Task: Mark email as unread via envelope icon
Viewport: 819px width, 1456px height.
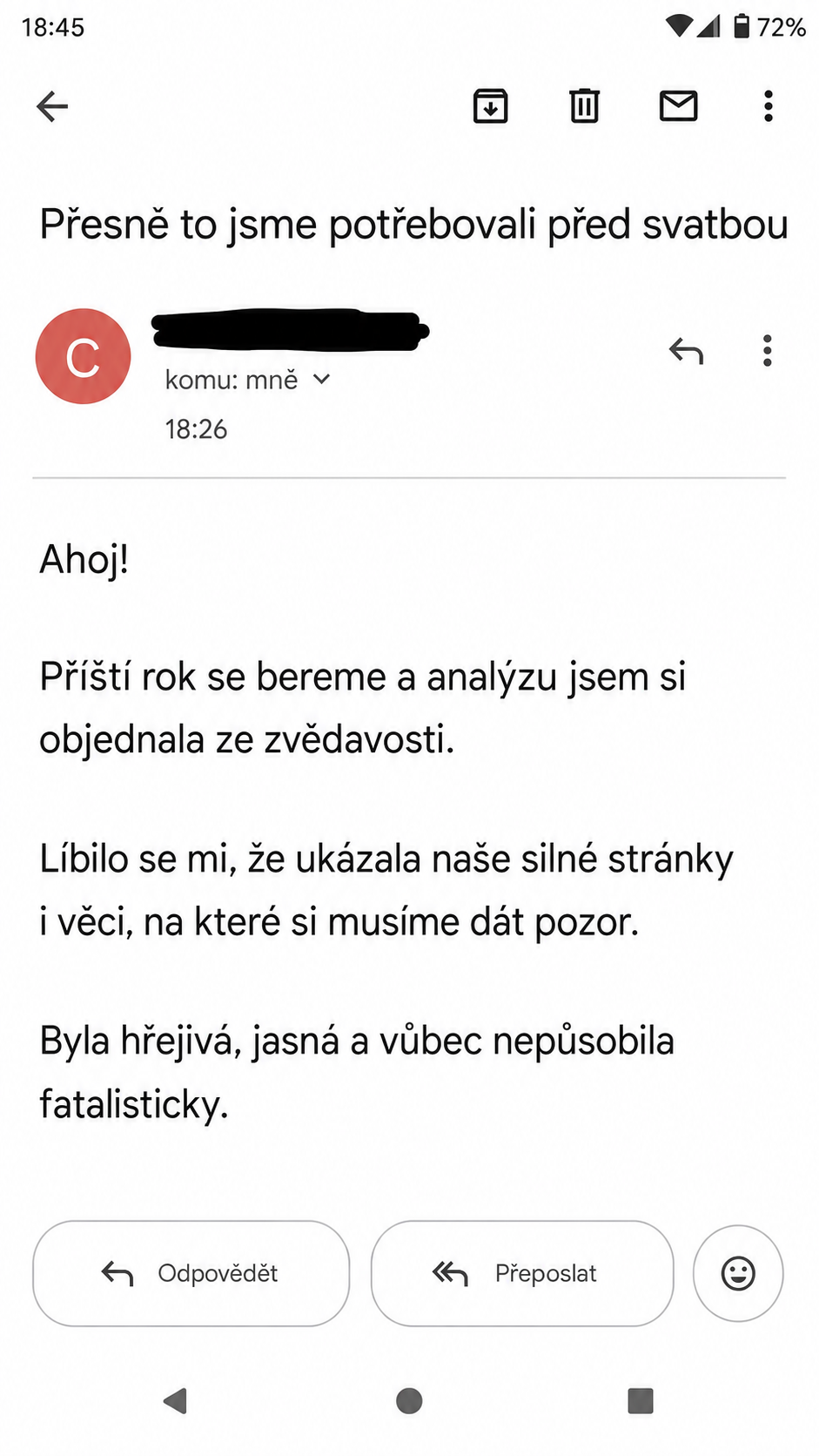Action: [679, 106]
